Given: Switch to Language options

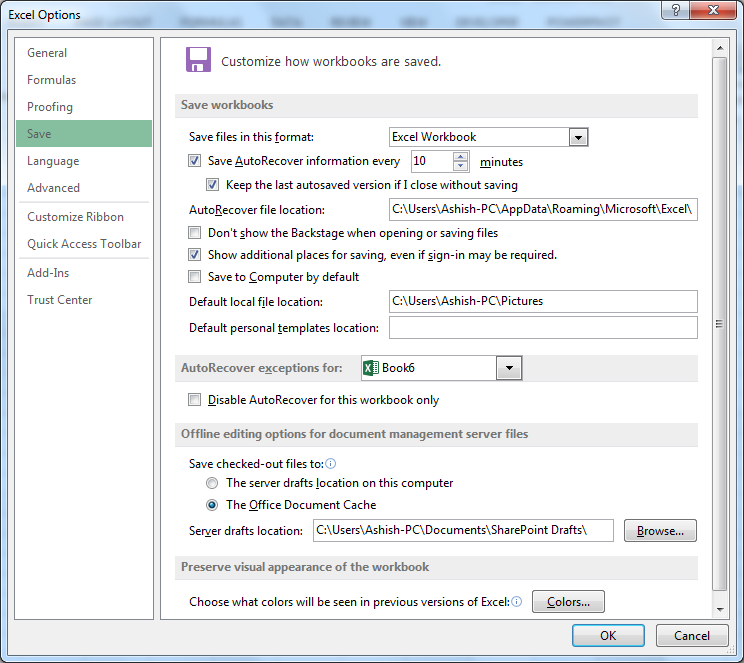Looking at the screenshot, I should 84,161.
